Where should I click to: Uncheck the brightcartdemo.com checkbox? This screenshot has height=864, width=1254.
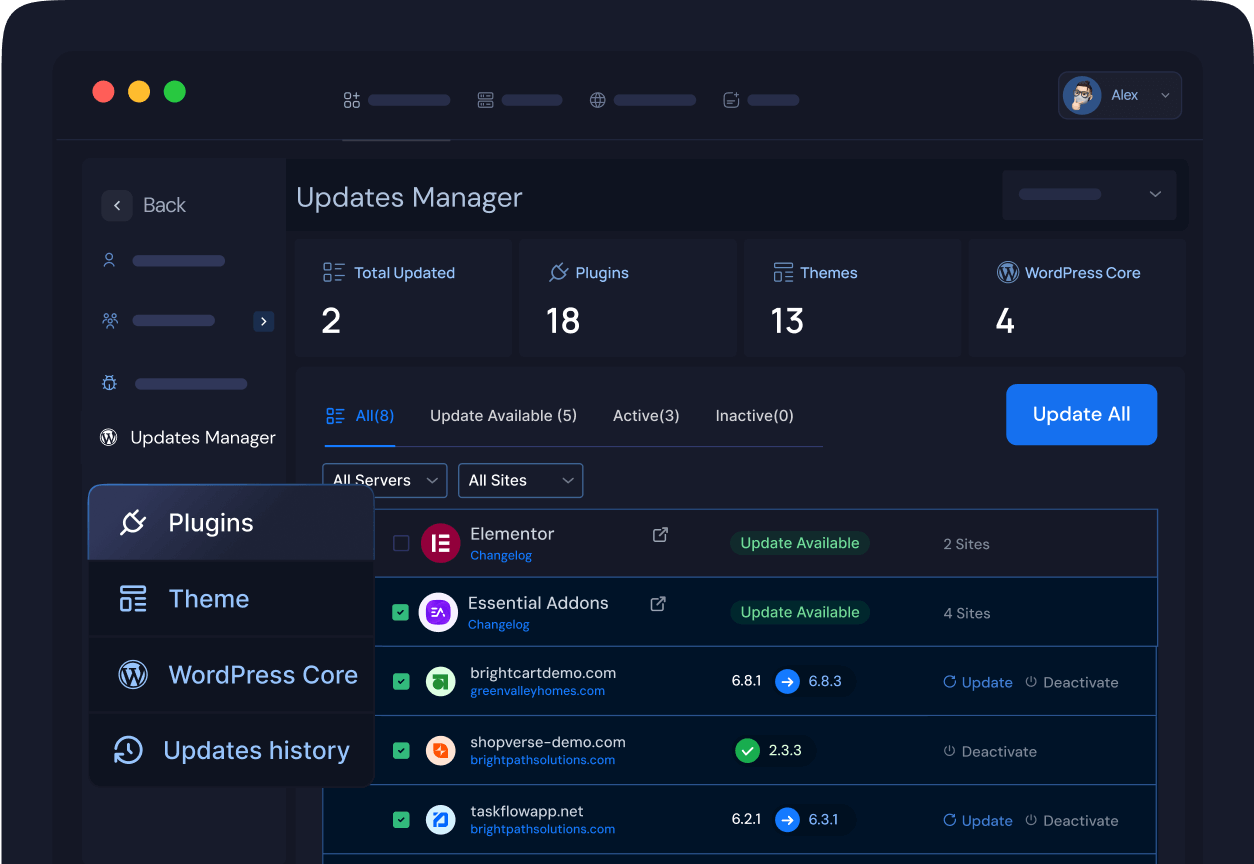point(401,682)
